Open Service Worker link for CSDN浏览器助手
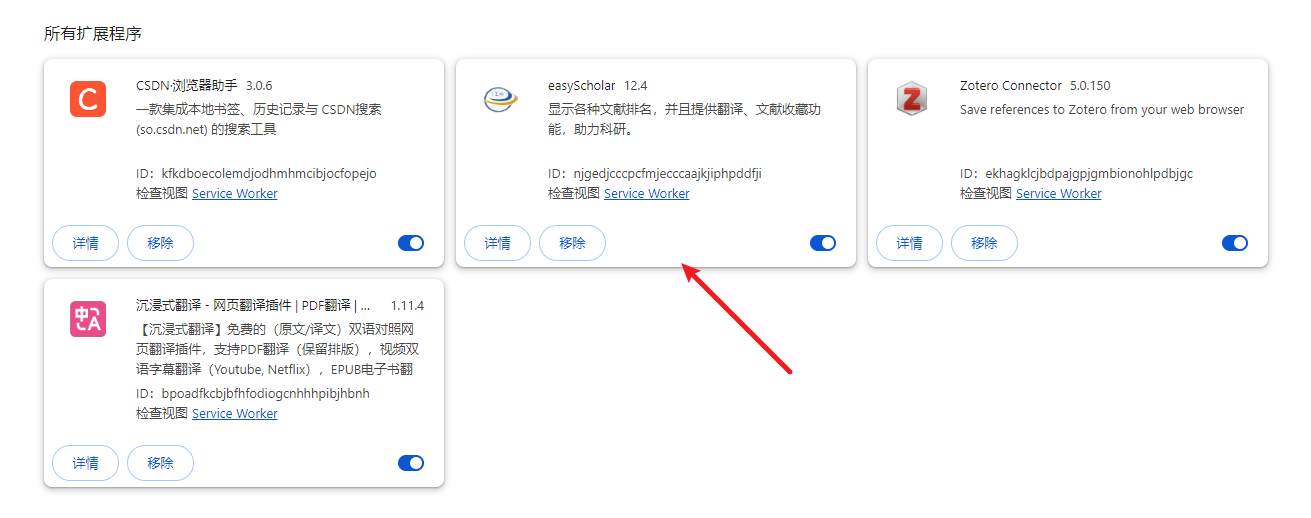The image size is (1311, 518). click(235, 193)
